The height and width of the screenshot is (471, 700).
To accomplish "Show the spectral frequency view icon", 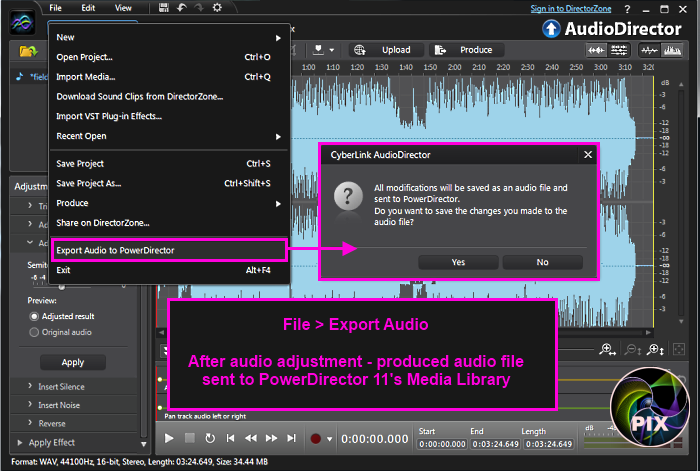I will [672, 50].
